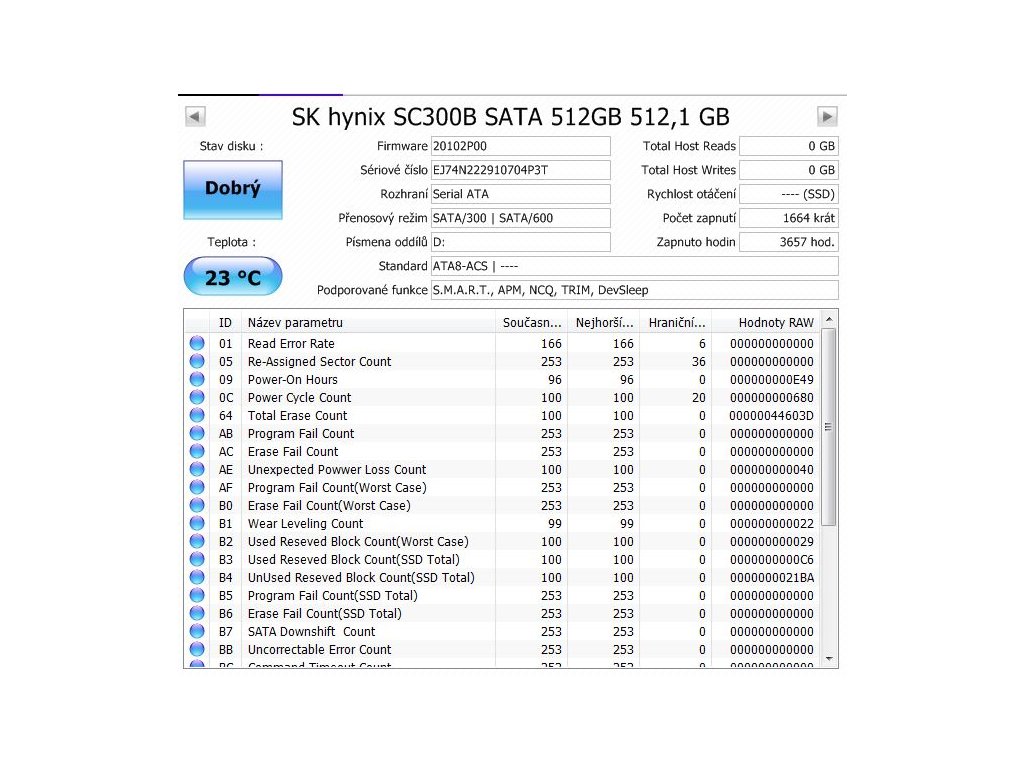Viewport: 1024px width, 768px height.
Task: Click the Total Host Writes 0 GB value
Action: pos(789,170)
